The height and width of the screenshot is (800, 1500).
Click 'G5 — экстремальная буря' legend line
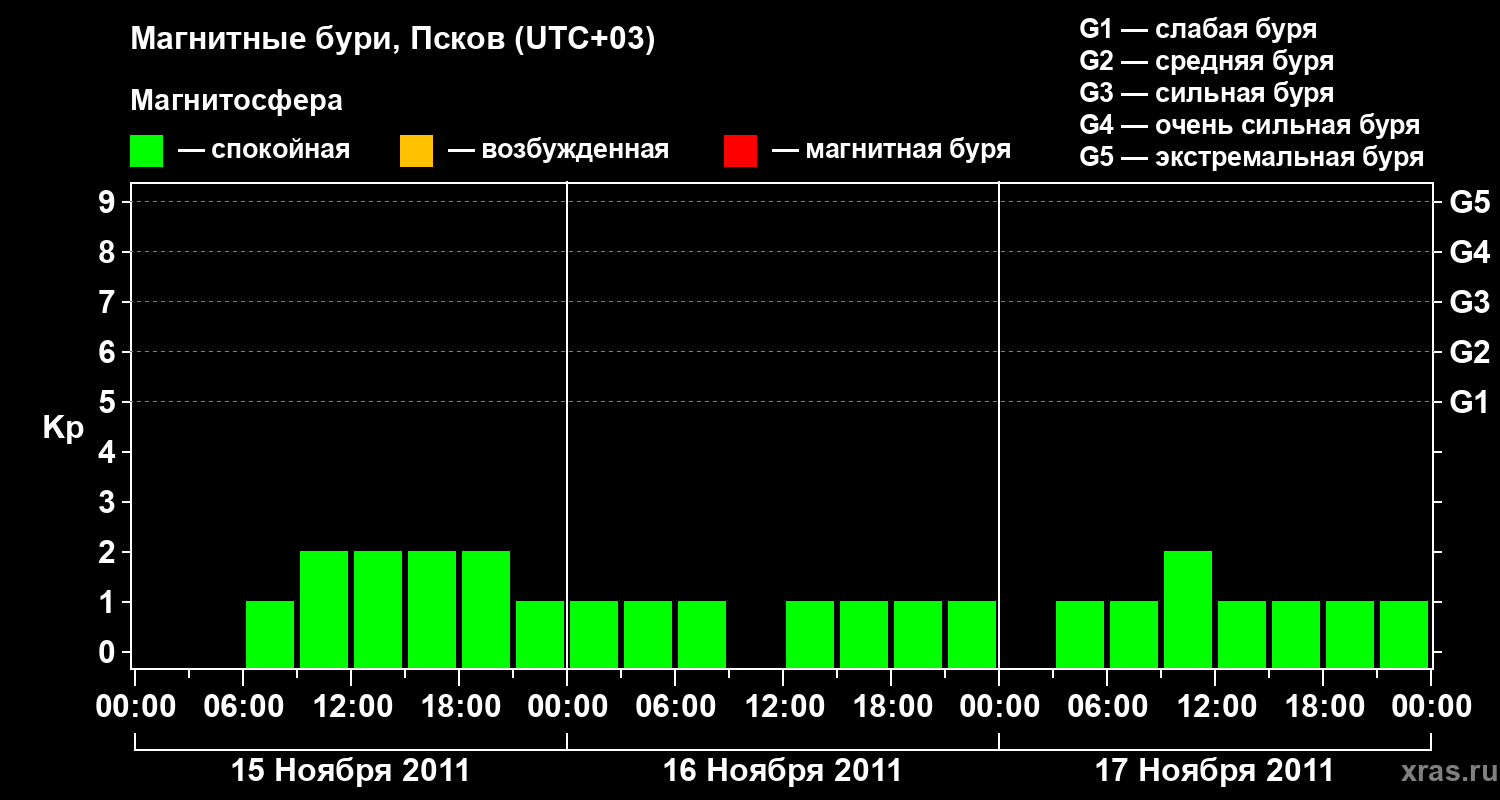click(x=1252, y=158)
